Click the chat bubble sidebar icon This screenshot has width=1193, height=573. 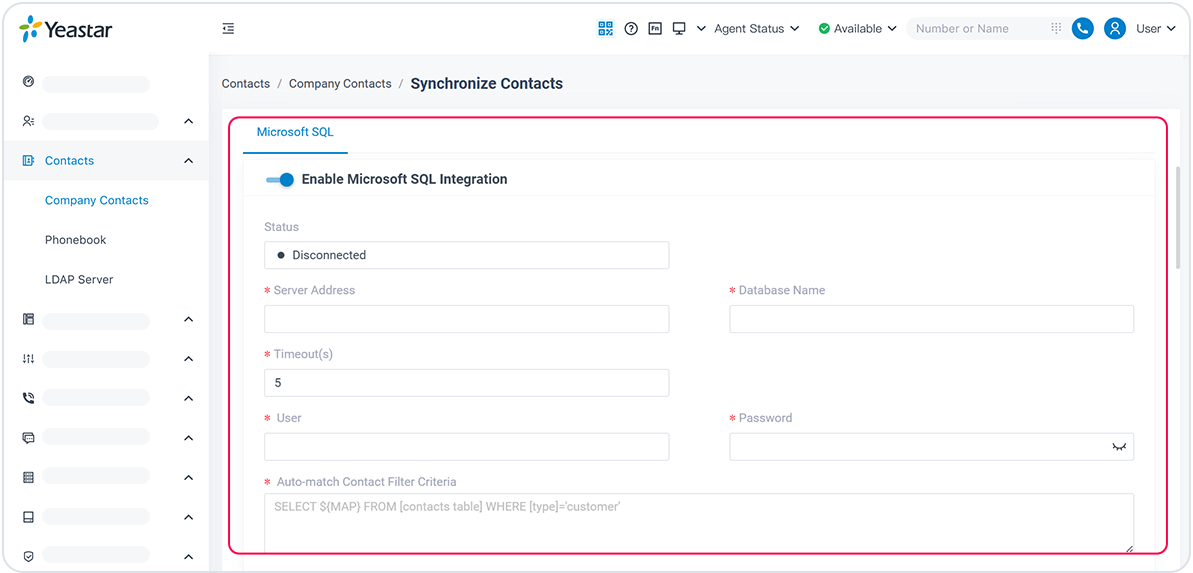click(28, 438)
